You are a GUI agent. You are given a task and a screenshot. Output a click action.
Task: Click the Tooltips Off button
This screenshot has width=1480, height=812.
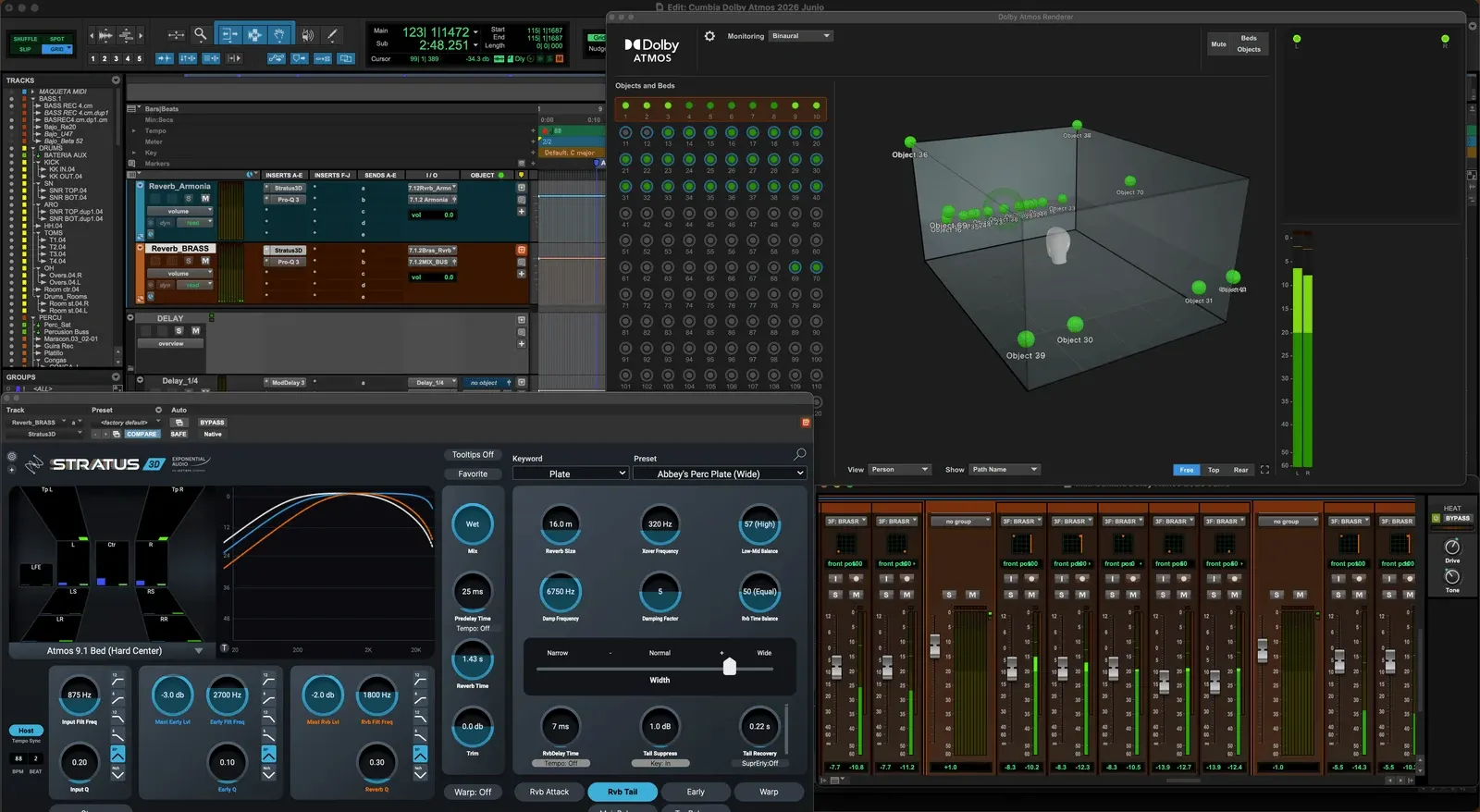(473, 455)
